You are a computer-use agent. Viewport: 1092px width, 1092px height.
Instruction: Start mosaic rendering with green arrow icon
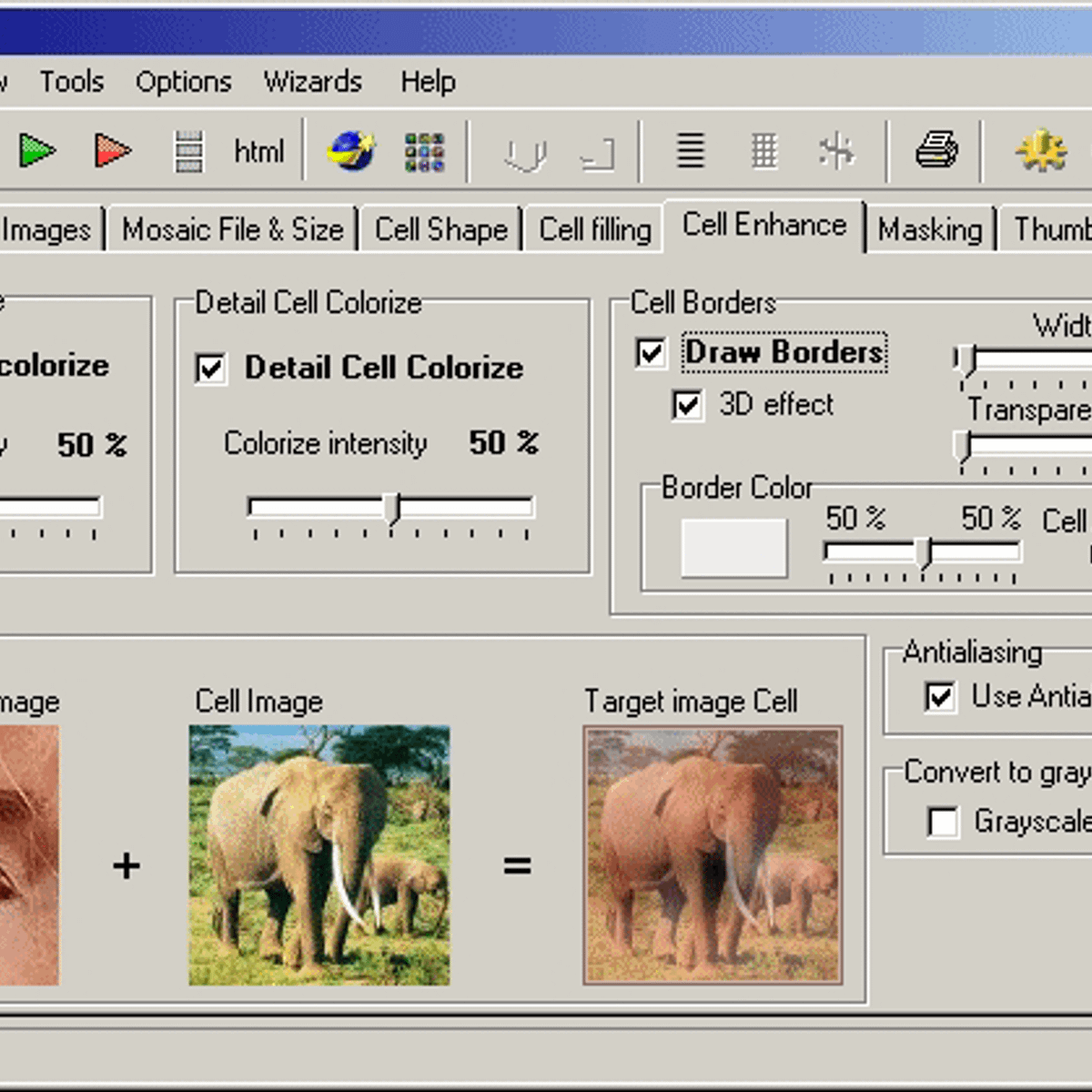click(38, 151)
